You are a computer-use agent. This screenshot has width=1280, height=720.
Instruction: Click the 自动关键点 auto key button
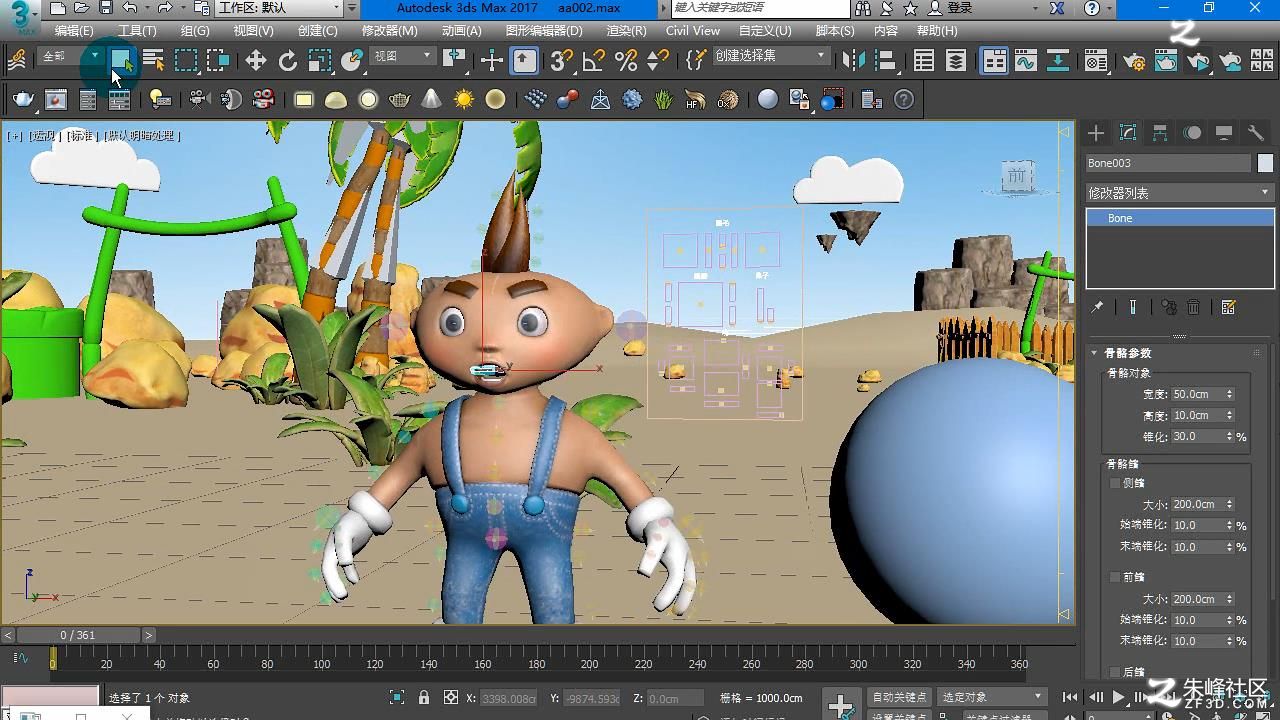899,697
